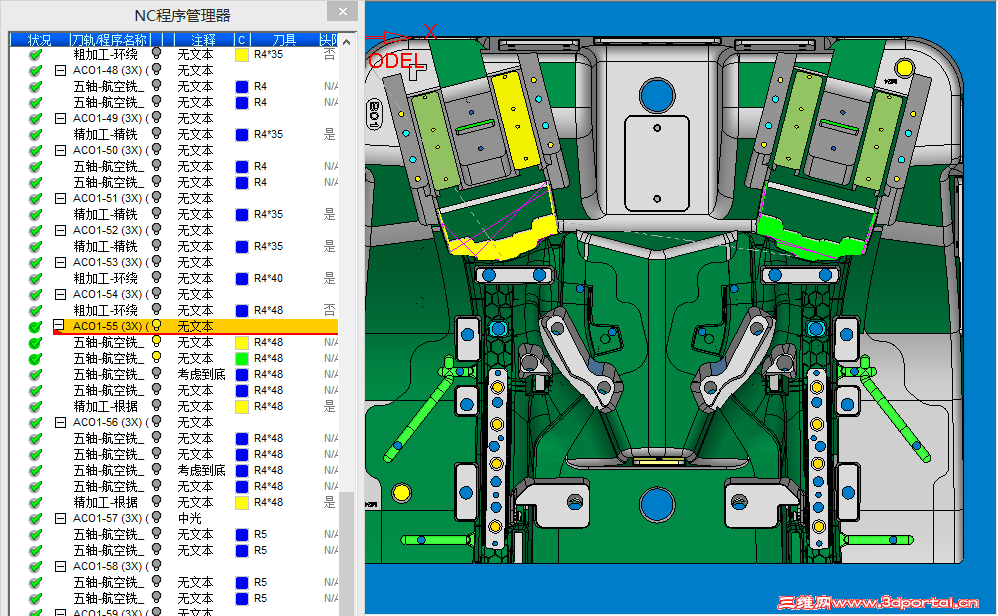Click the status checkmark of ACO1-49
998x616 pixels.
point(36,118)
